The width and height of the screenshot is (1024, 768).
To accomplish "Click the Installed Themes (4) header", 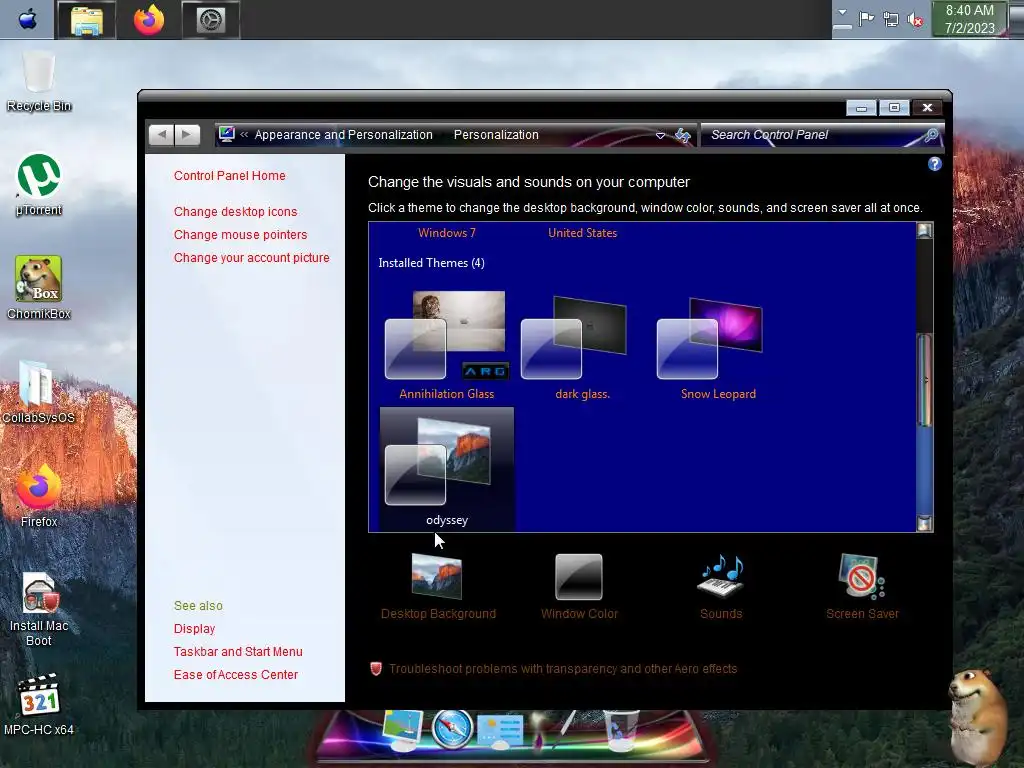I will (431, 263).
